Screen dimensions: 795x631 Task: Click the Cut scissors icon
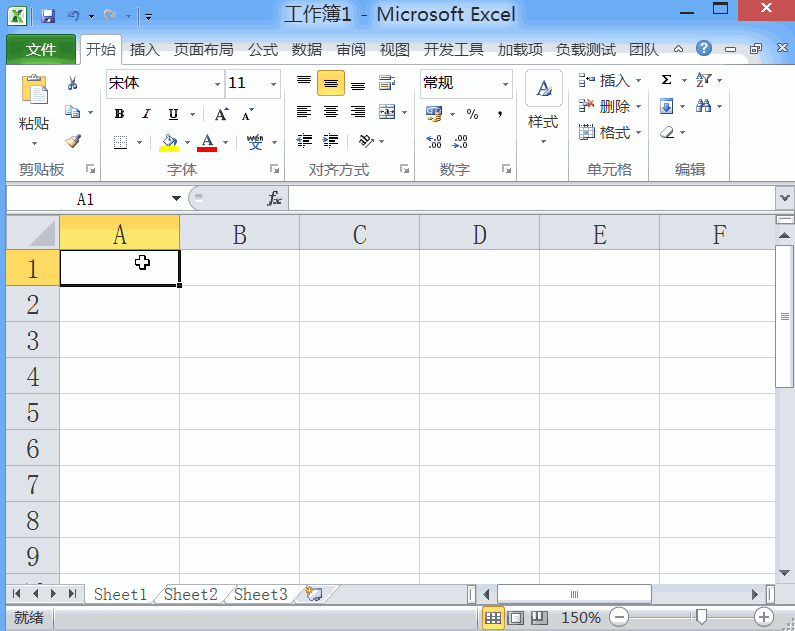click(73, 83)
